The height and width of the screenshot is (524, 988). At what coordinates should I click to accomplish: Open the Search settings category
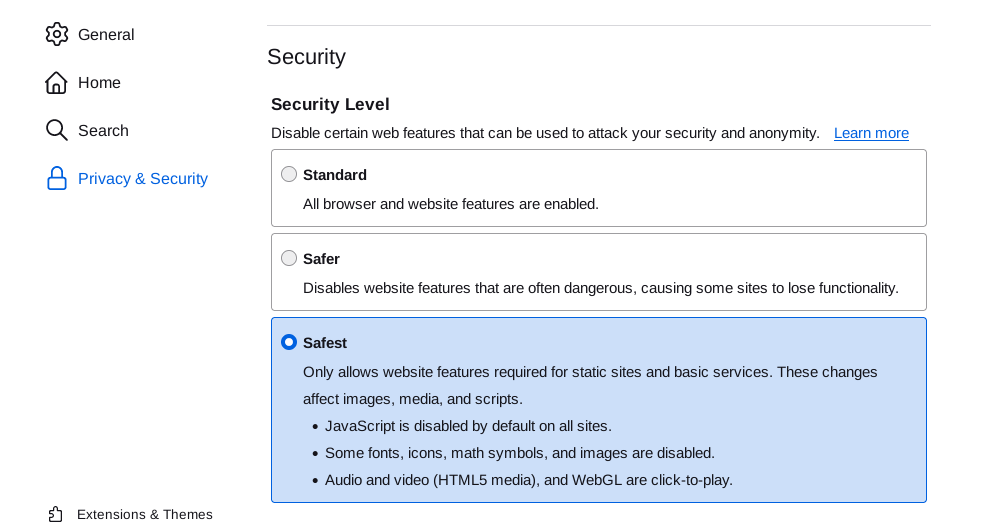103,130
